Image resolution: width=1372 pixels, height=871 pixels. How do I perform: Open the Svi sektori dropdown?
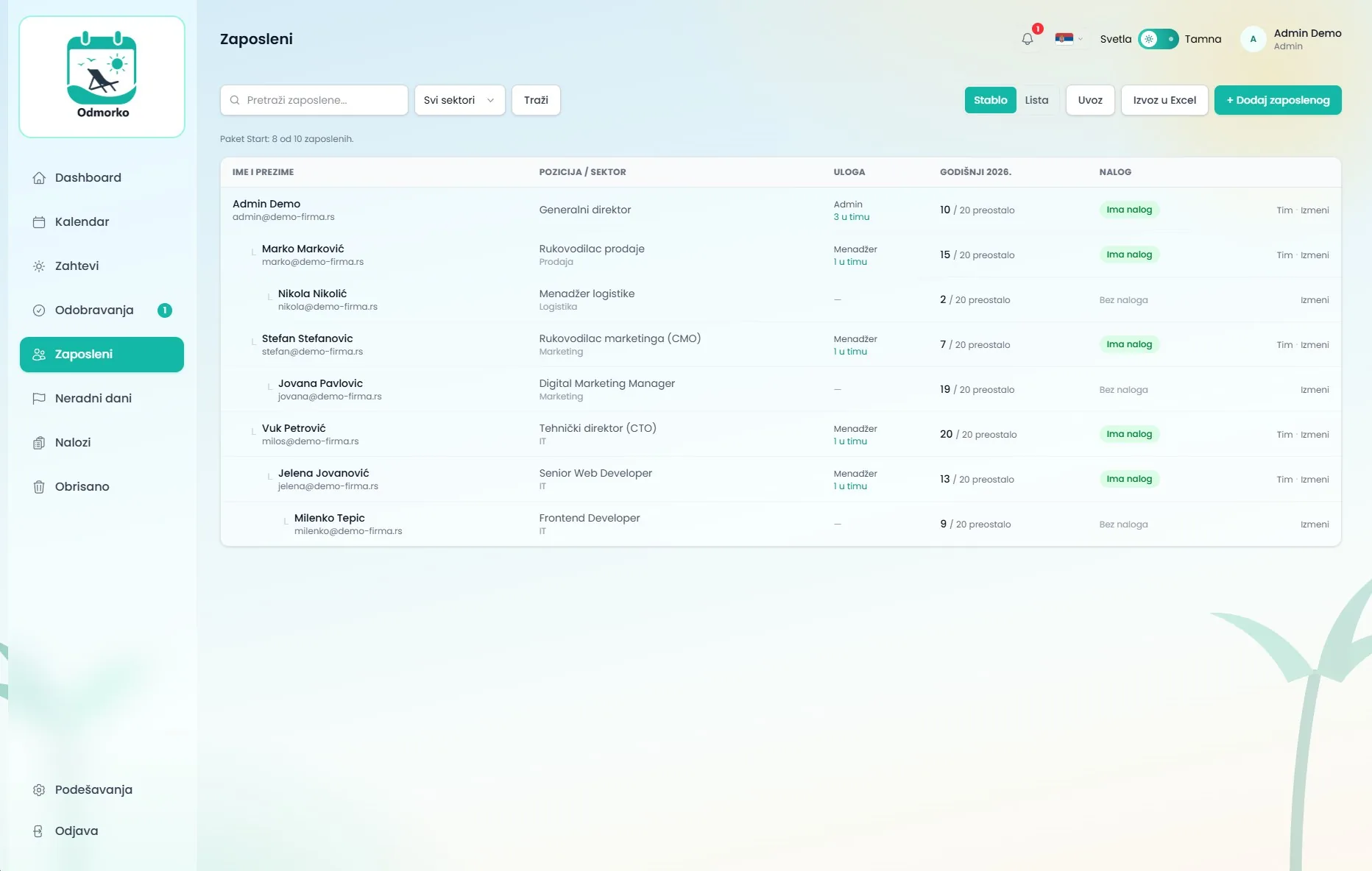(459, 100)
